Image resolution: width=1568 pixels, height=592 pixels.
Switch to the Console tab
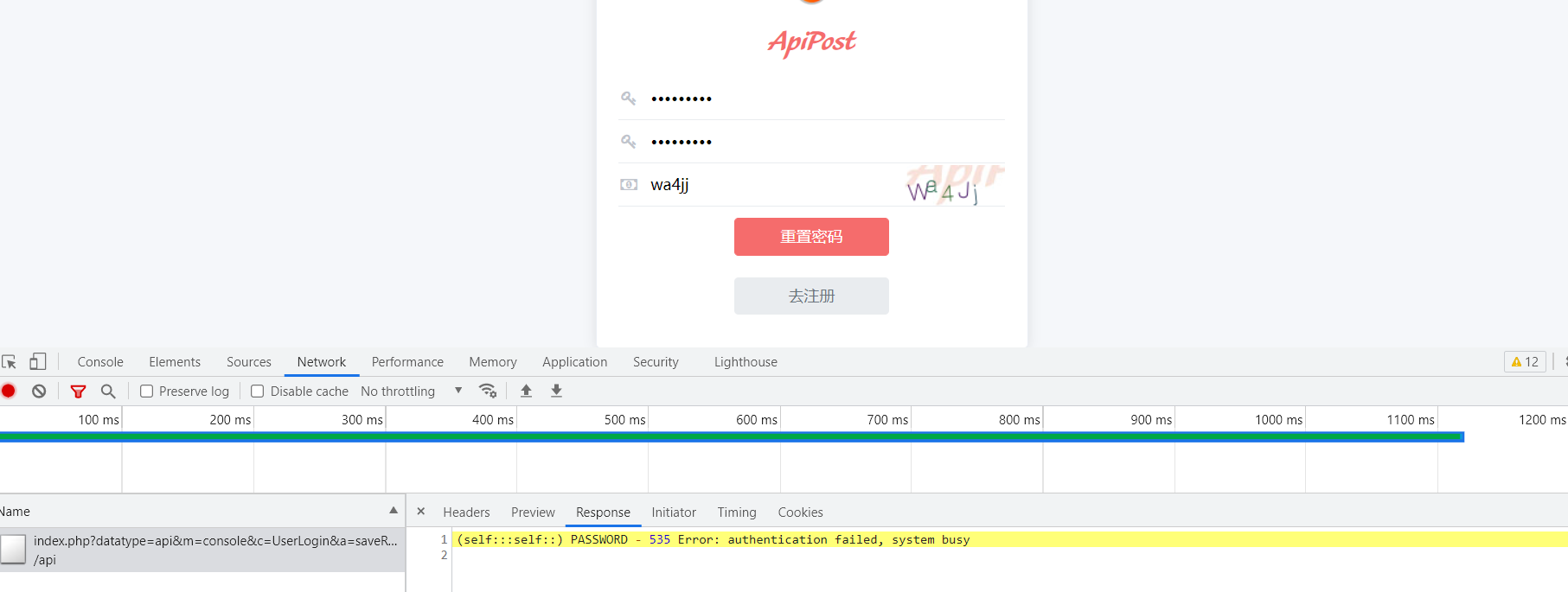pyautogui.click(x=100, y=362)
